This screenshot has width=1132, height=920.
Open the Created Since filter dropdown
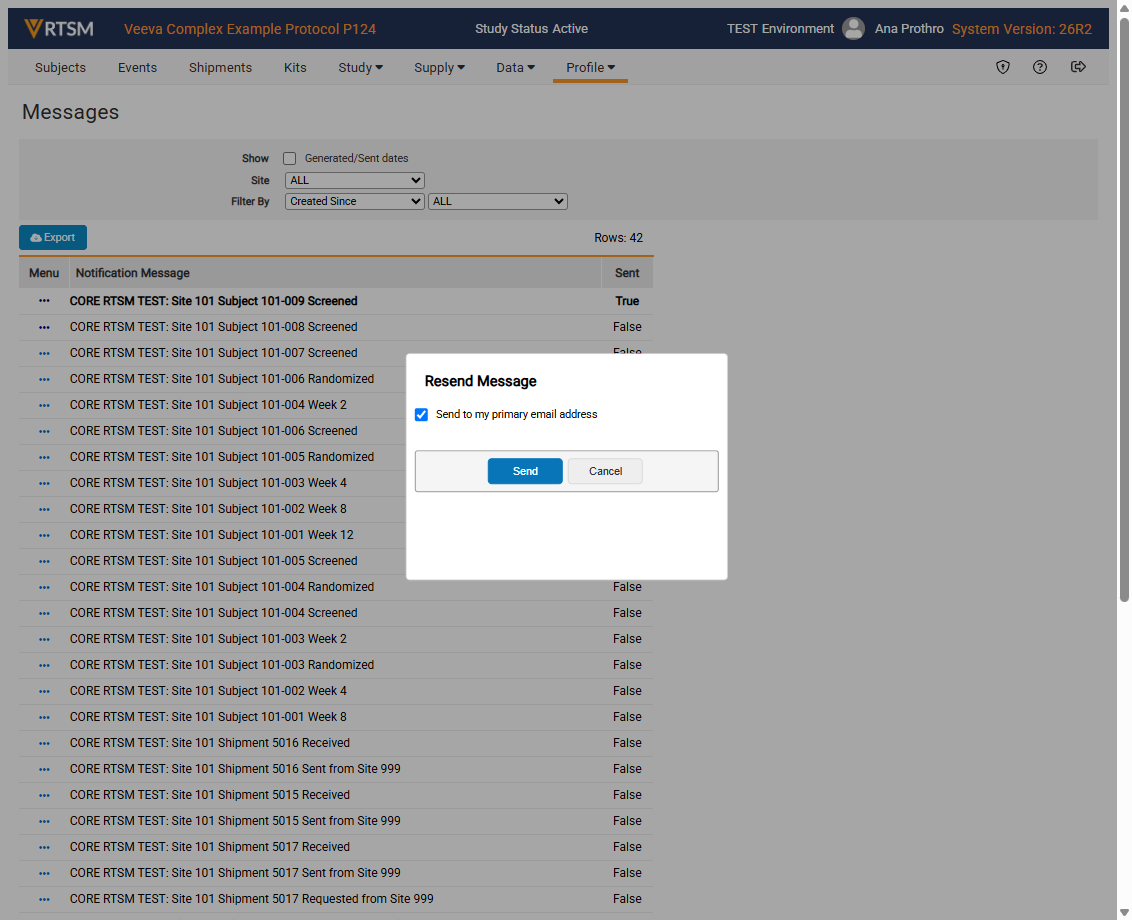click(354, 201)
